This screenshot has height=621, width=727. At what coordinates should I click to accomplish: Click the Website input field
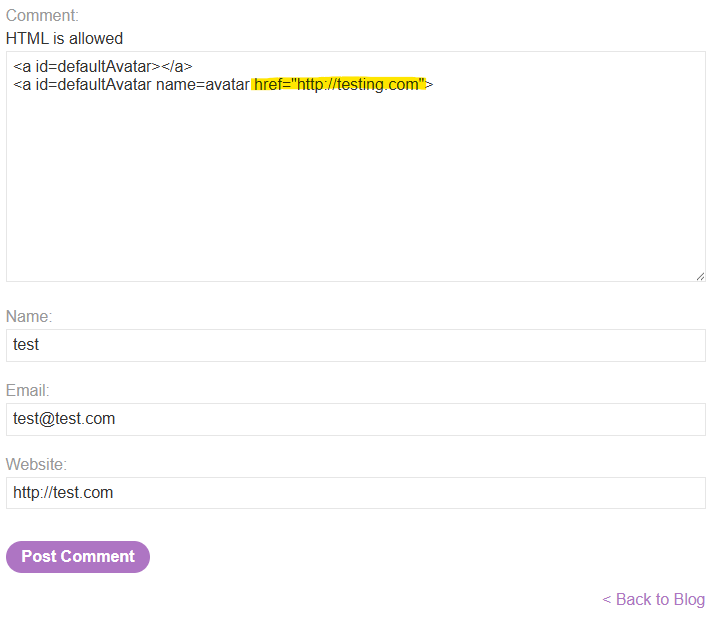356,493
